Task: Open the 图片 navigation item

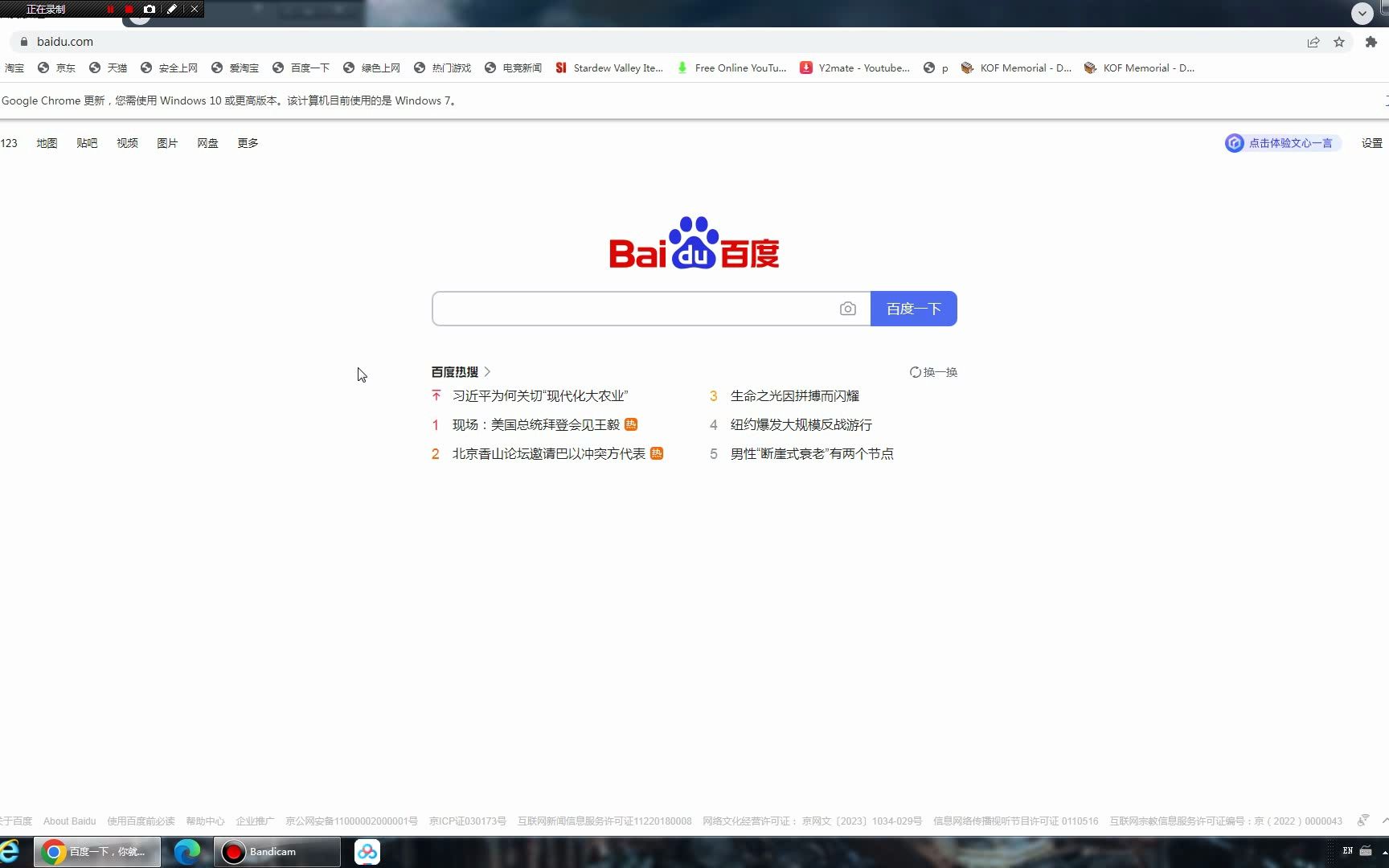Action: [x=167, y=143]
